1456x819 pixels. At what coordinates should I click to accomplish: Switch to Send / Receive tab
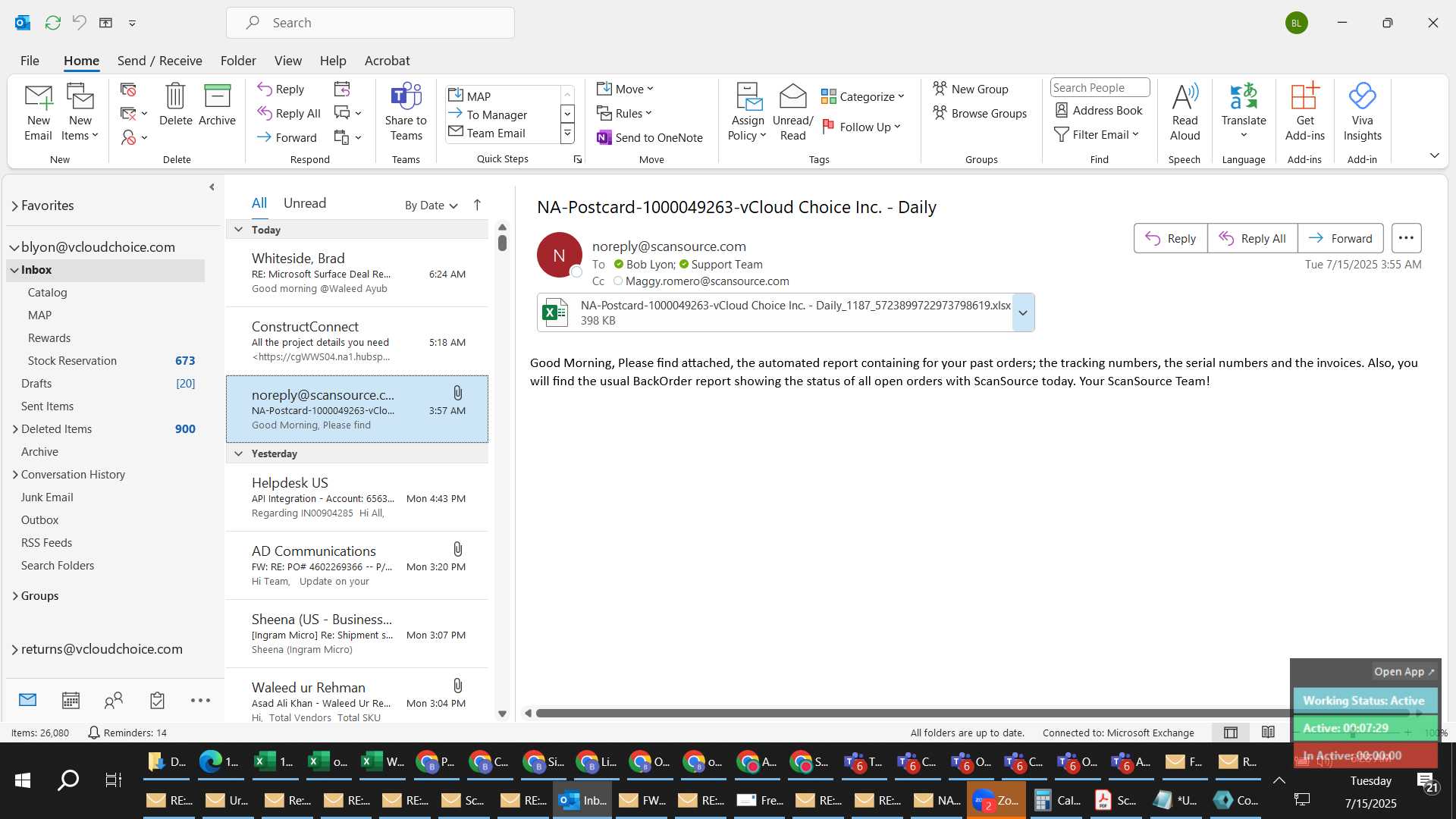[x=159, y=61]
